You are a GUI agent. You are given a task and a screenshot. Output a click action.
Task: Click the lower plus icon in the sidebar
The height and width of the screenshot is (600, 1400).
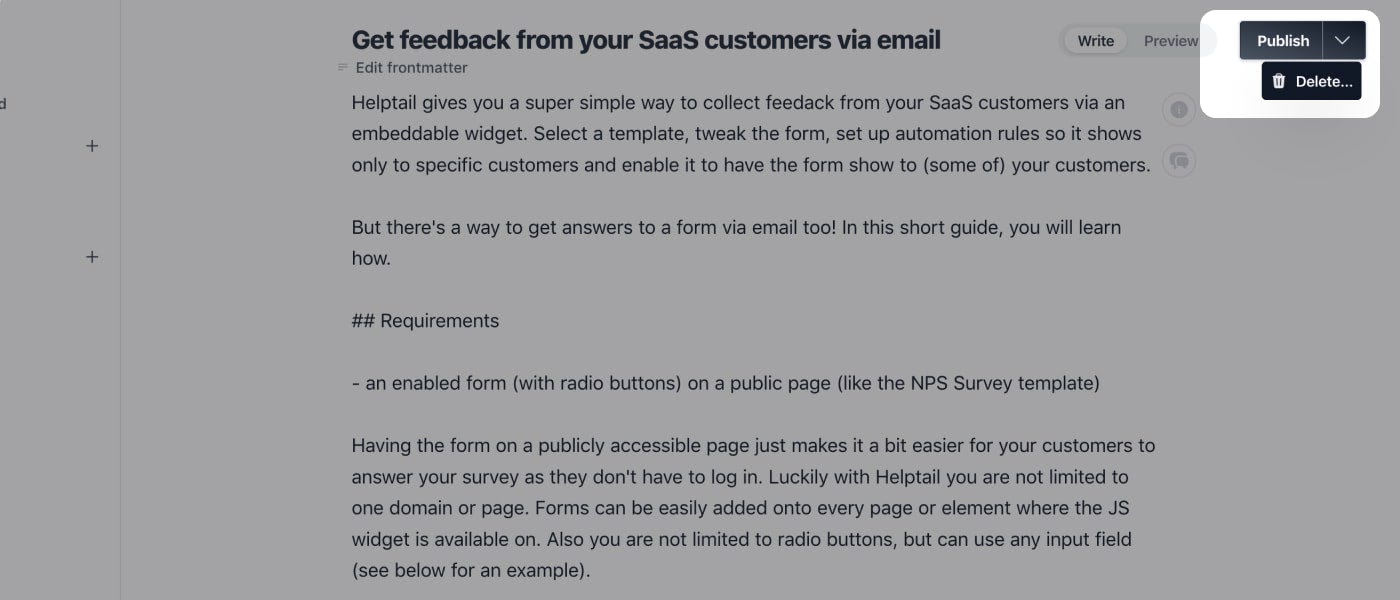(x=92, y=257)
